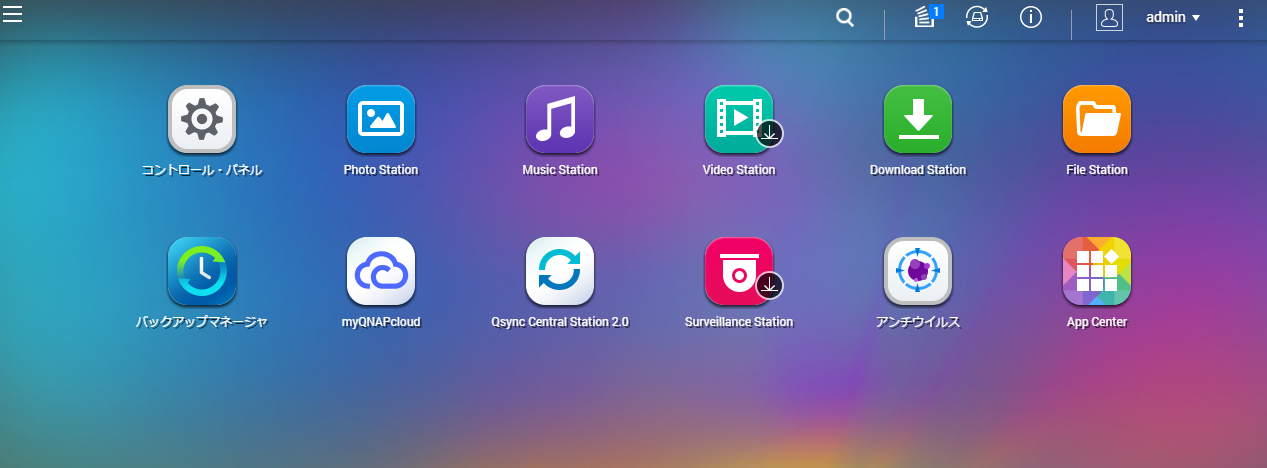Open background tasks icon with badge
Screen dimensions: 1267x468
click(x=928, y=17)
